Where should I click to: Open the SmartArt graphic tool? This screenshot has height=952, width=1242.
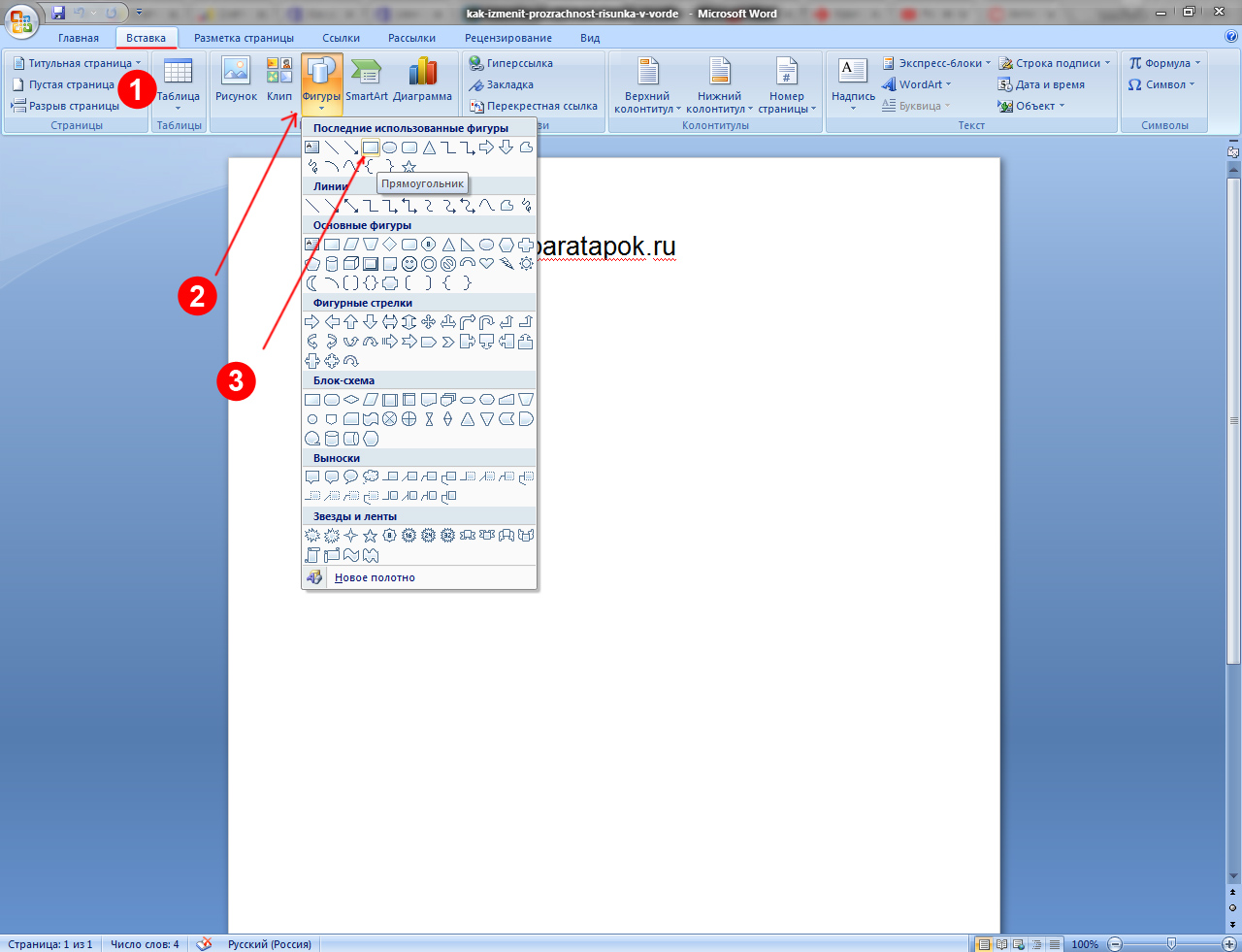(366, 80)
